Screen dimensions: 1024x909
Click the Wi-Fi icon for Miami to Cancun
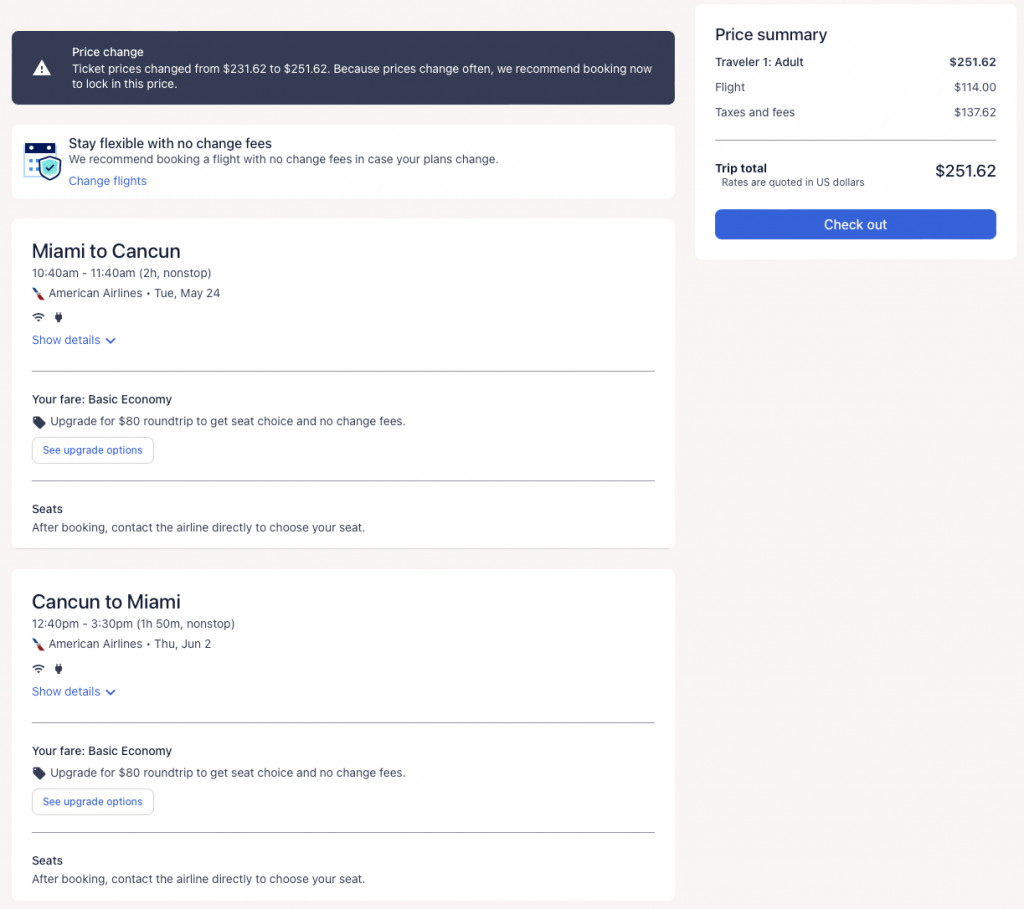39,317
